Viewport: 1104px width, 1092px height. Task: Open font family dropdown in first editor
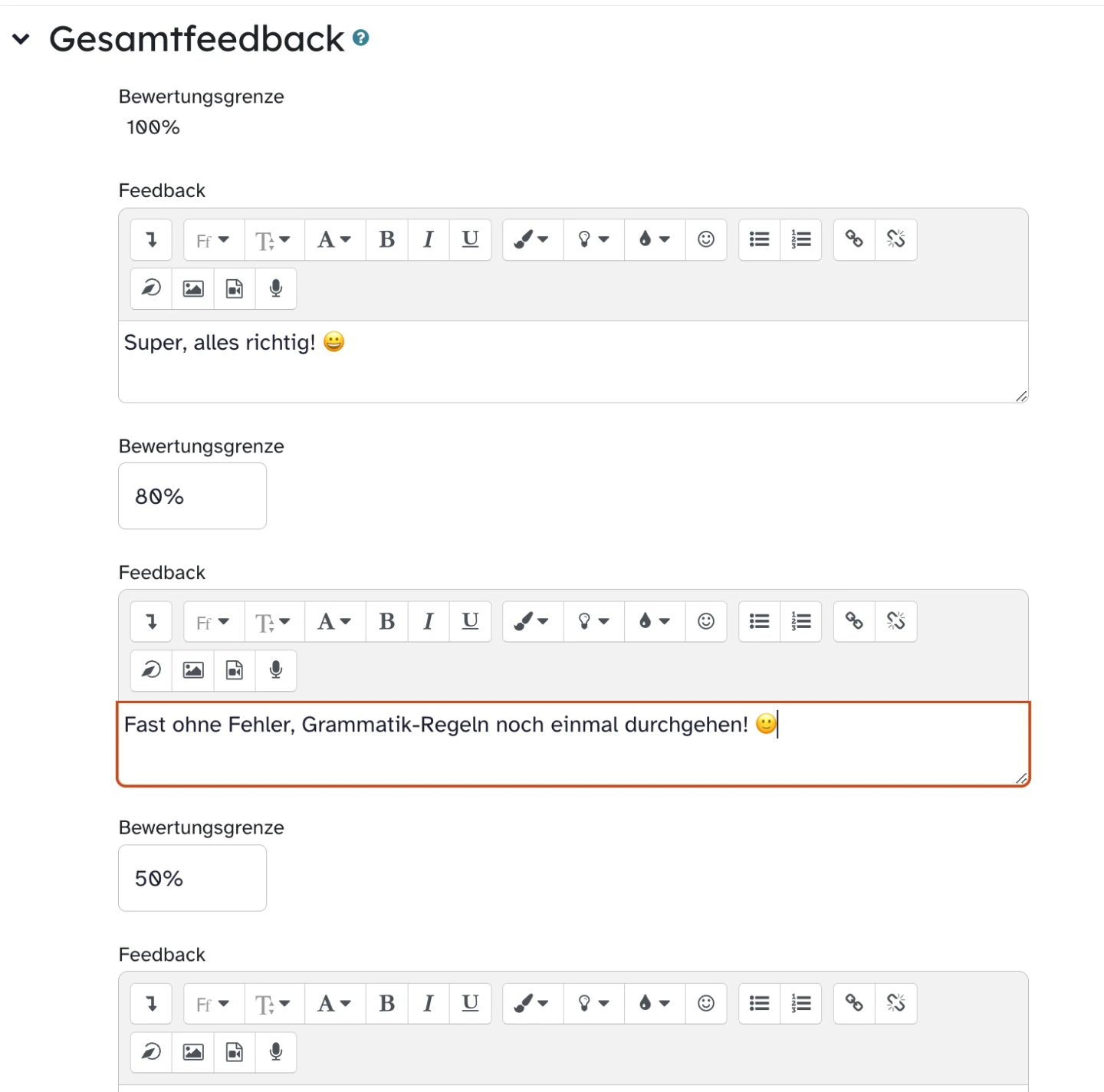click(213, 240)
